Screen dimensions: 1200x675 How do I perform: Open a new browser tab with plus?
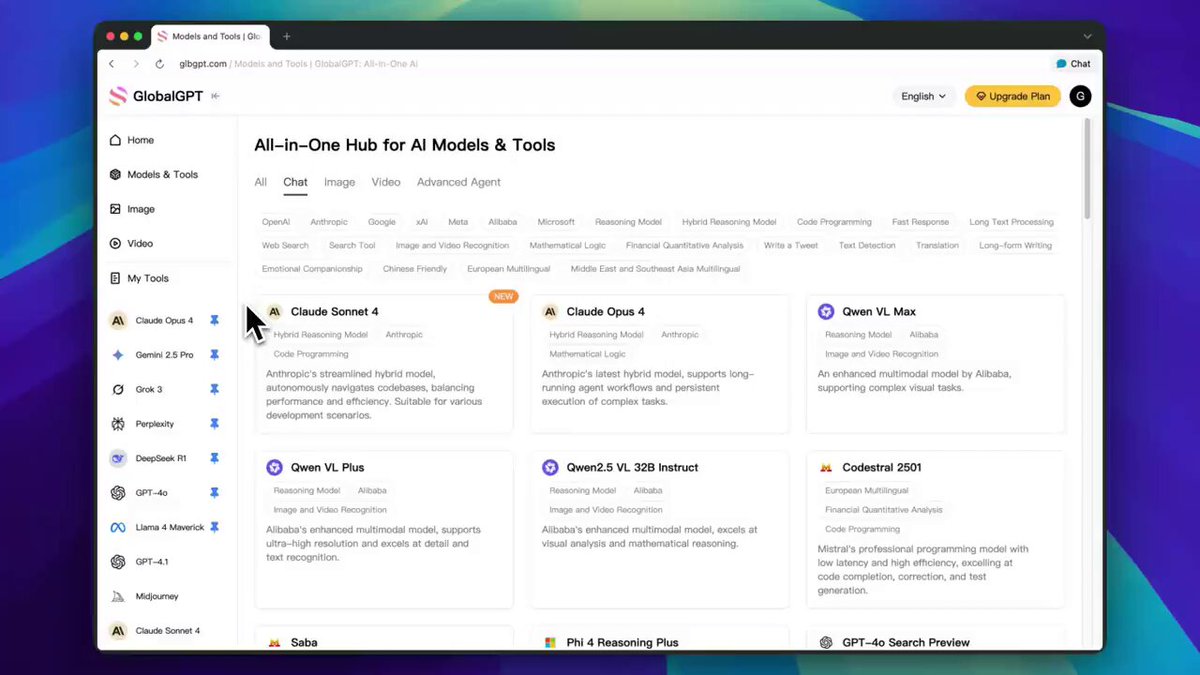[x=286, y=36]
